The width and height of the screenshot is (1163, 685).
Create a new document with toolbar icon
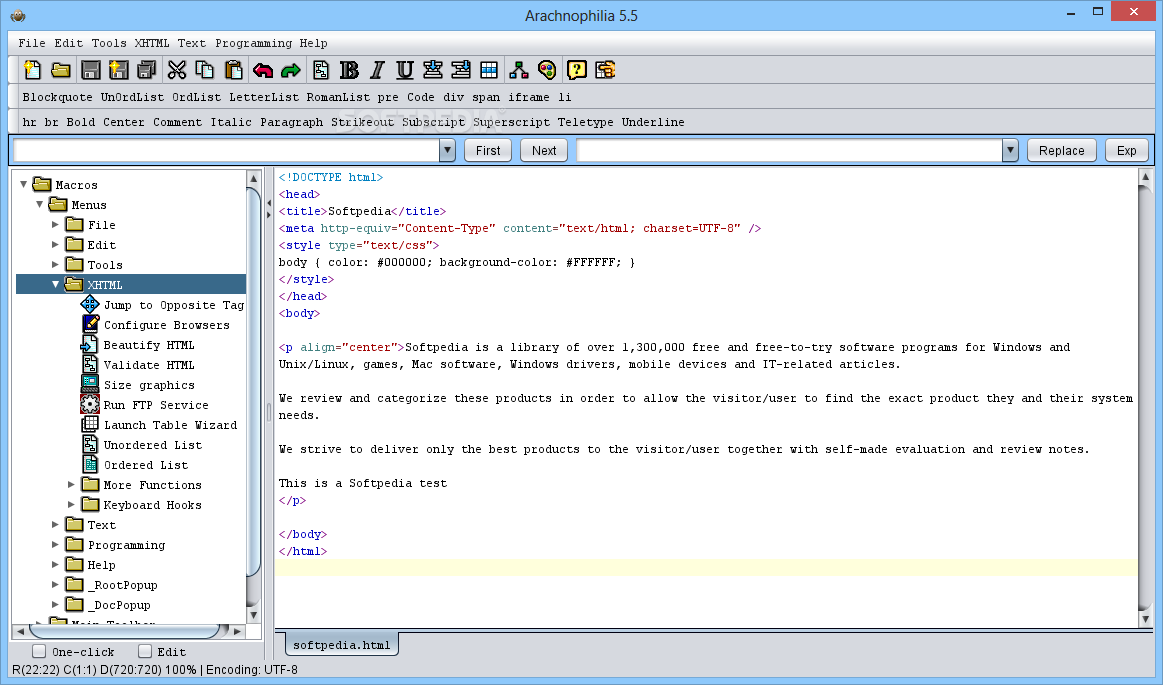pos(33,70)
